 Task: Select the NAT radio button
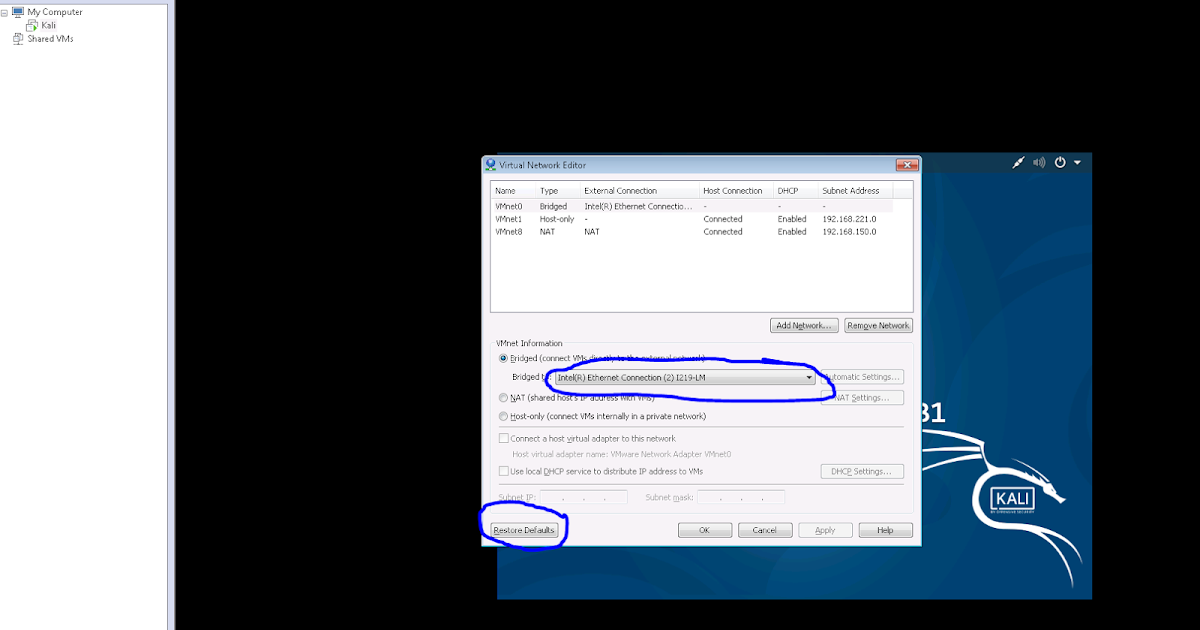pos(504,397)
